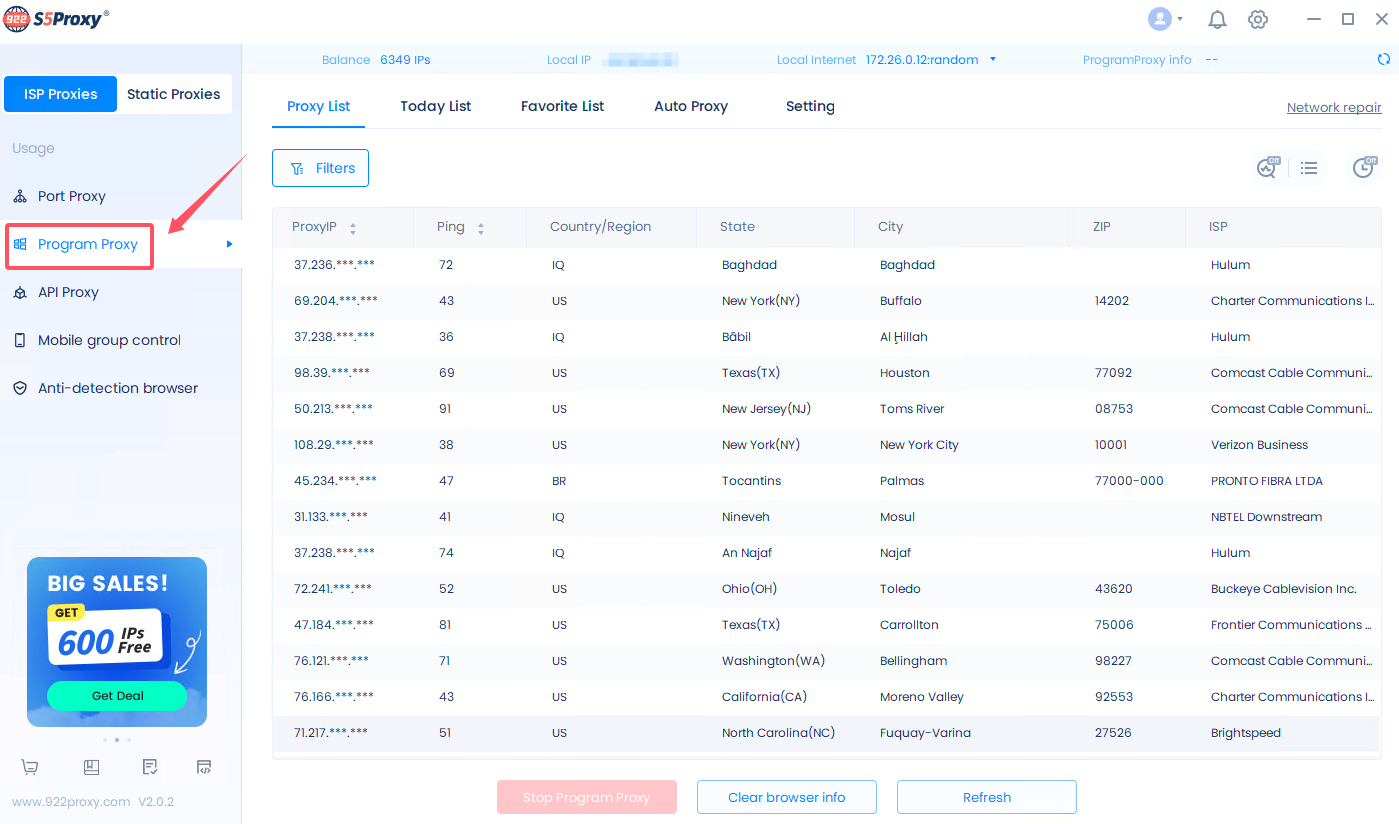Toggle the clock timer Off switch icon
Screen dimensions: 1399x824
[x=1364, y=168]
